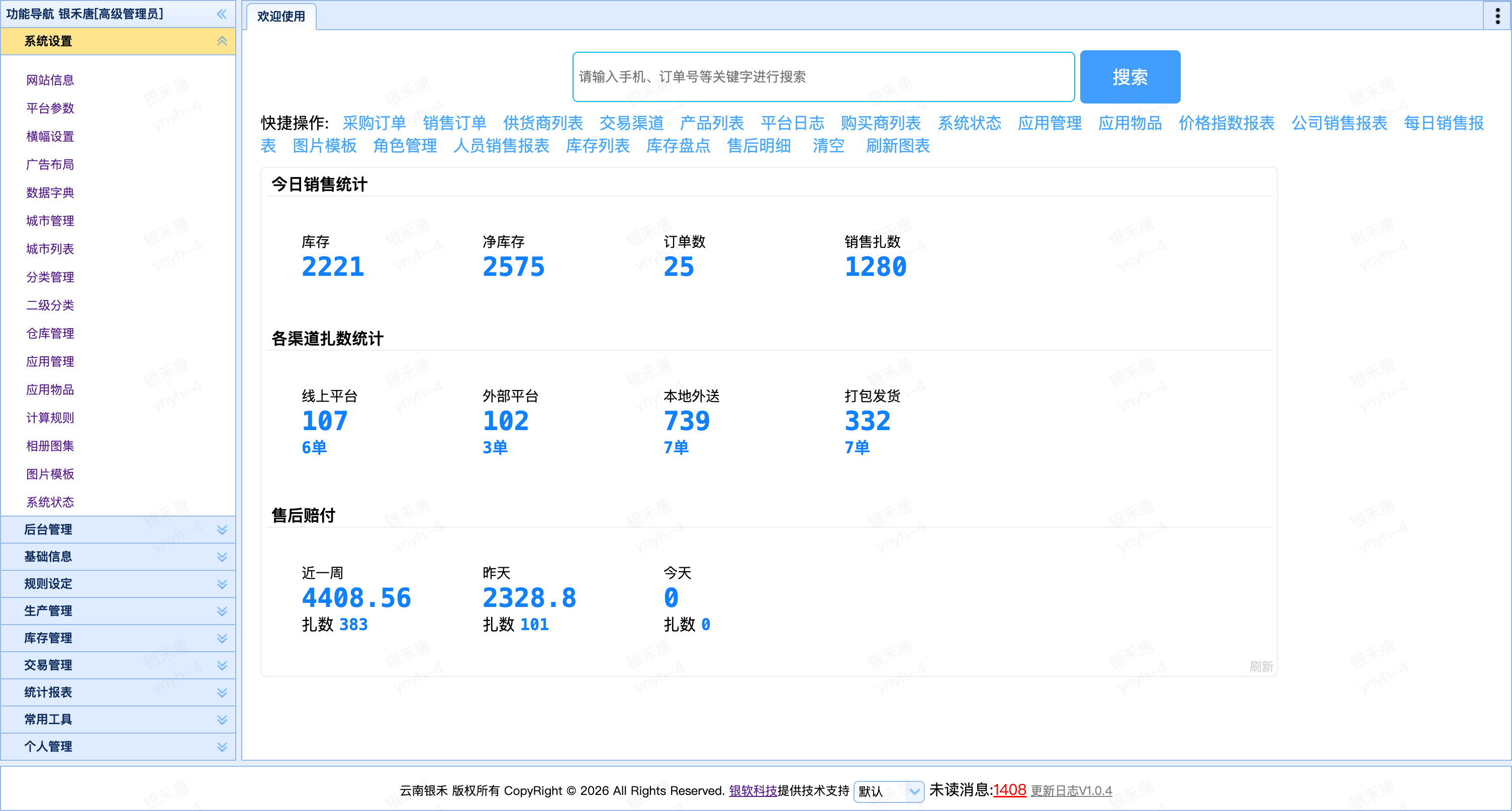
Task: Expand the 后台管理 panel chevron
Action: 222,530
